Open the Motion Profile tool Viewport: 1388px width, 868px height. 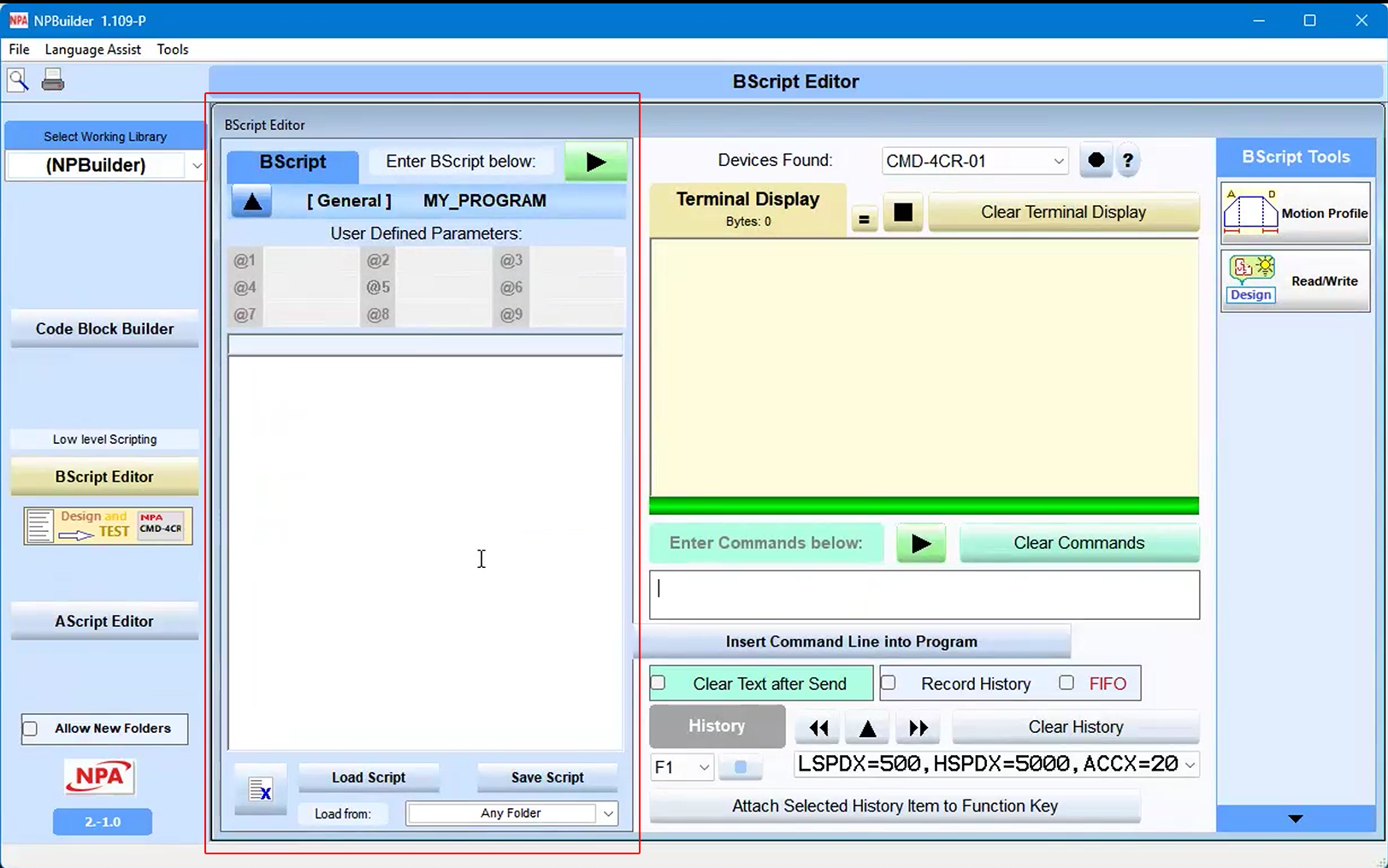tap(1295, 213)
